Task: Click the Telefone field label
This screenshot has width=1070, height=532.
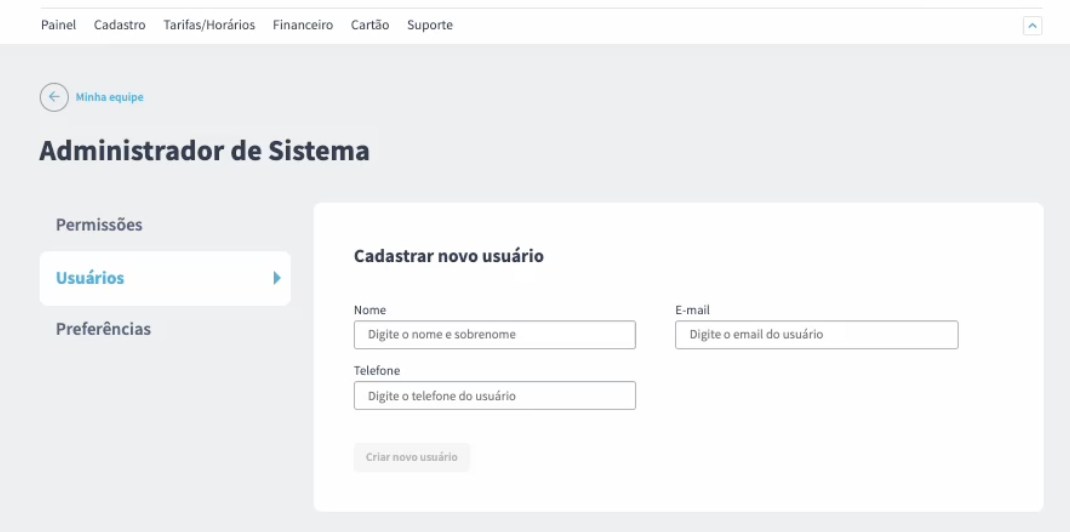Action: 377,370
